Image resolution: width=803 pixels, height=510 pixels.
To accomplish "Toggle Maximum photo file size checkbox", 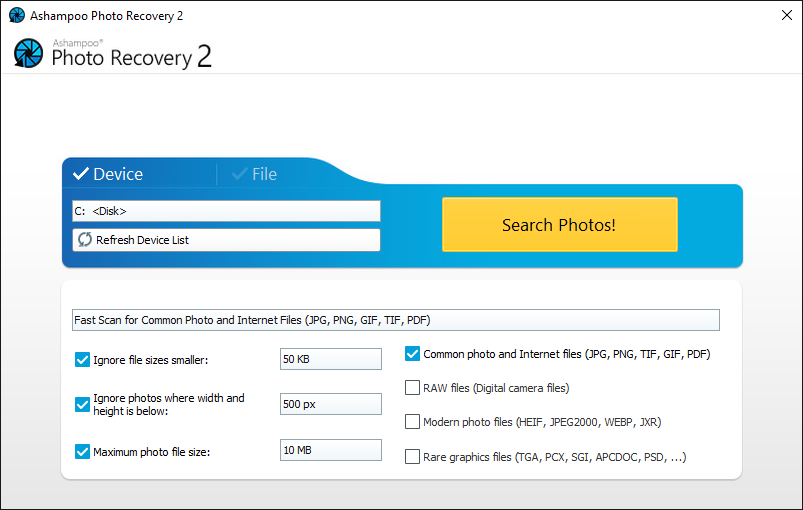I will tap(82, 452).
